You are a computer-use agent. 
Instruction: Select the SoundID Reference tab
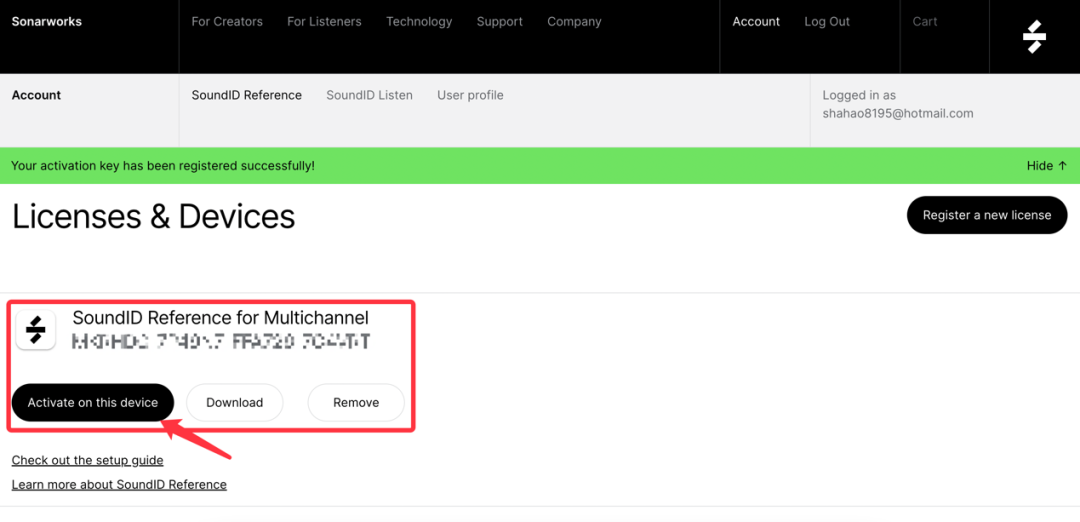click(246, 96)
